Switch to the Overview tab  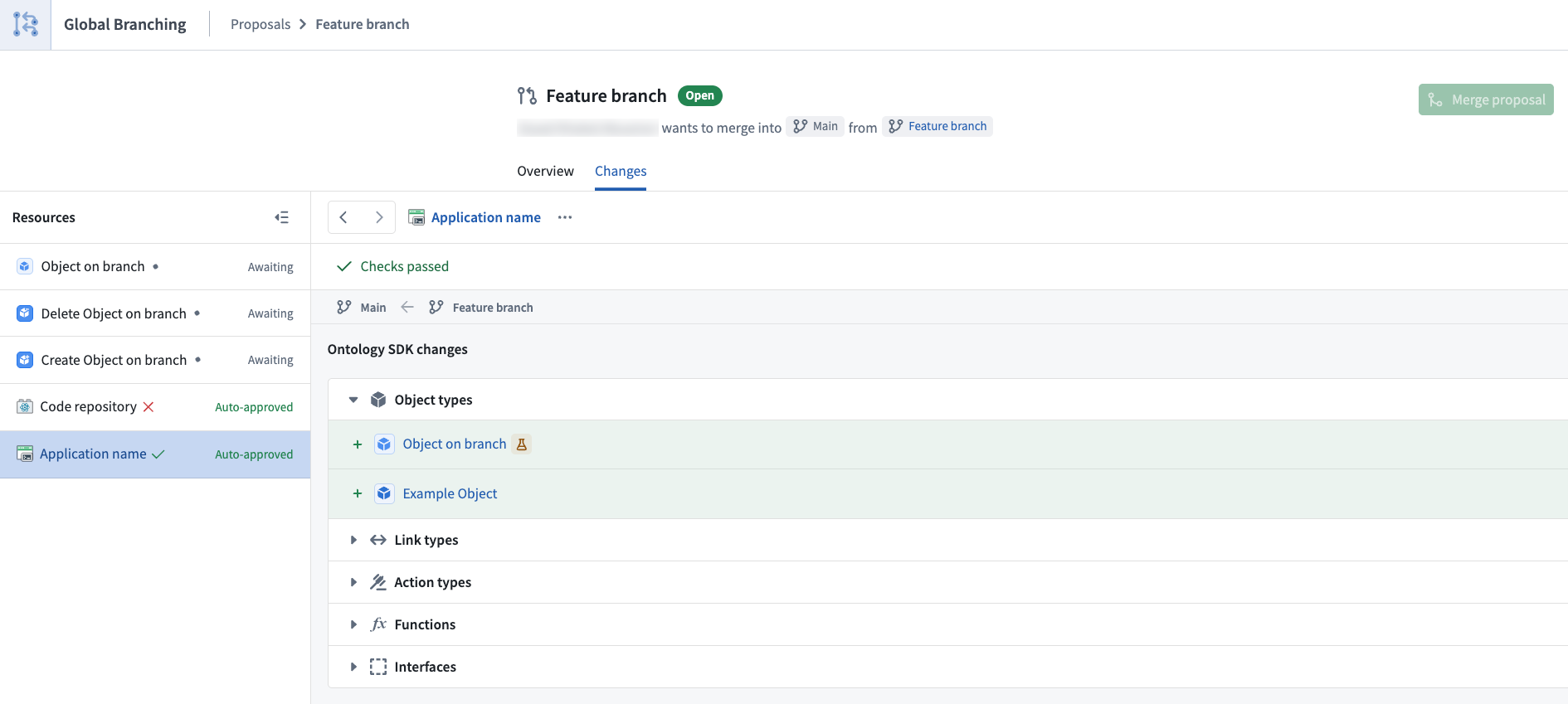pyautogui.click(x=545, y=171)
